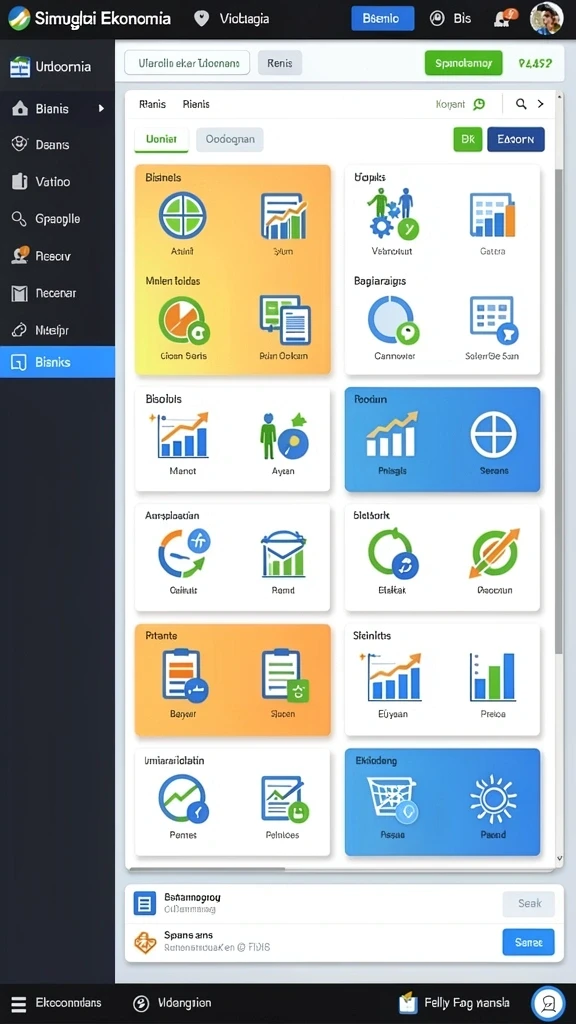Image resolution: width=576 pixels, height=1024 pixels.
Task: Select the Paend sun icon
Action: (493, 799)
